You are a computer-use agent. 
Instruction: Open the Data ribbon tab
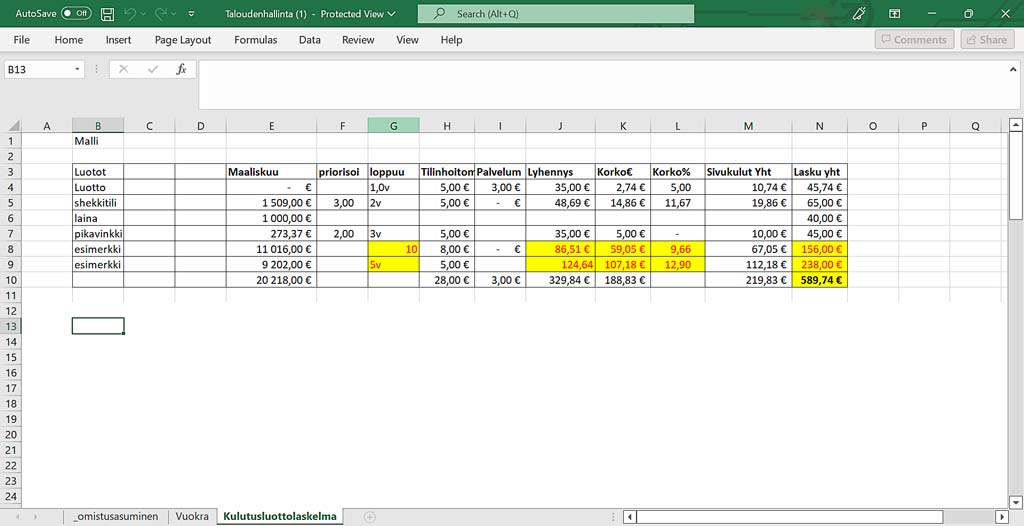(310, 40)
